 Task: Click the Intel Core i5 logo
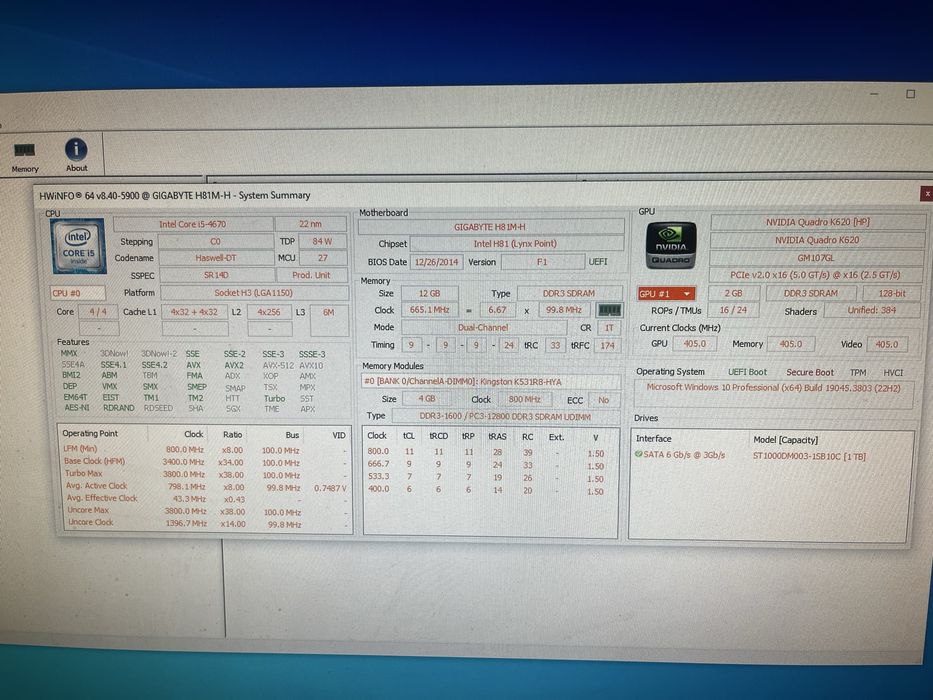79,246
